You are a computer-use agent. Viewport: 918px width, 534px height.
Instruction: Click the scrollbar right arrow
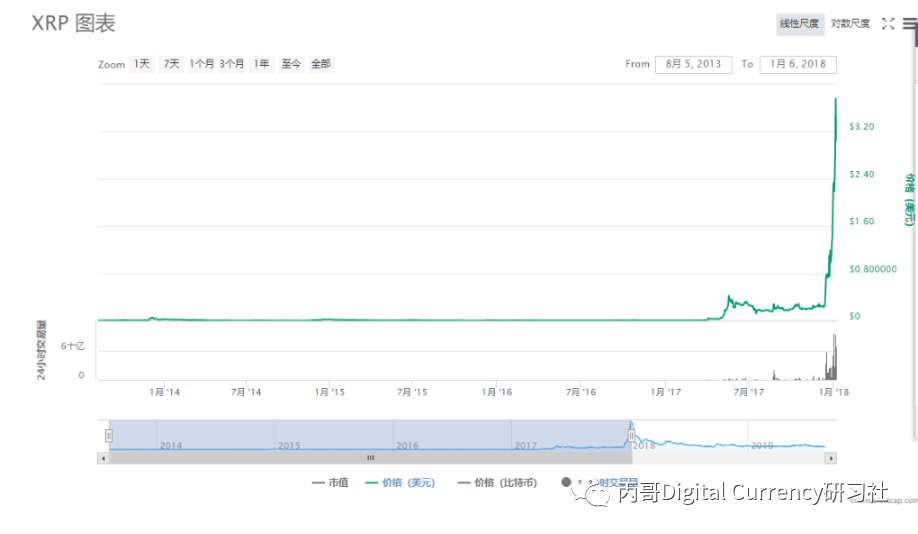click(830, 458)
